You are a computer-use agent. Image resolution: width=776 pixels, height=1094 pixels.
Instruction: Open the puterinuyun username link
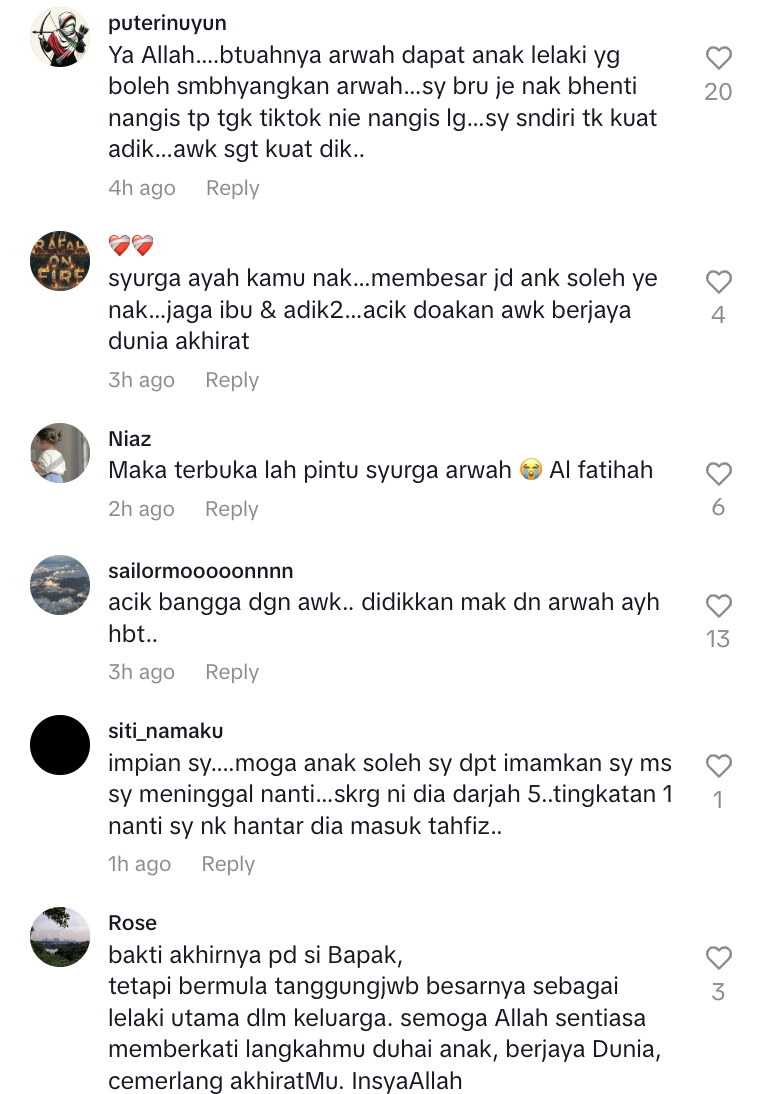coord(167,23)
